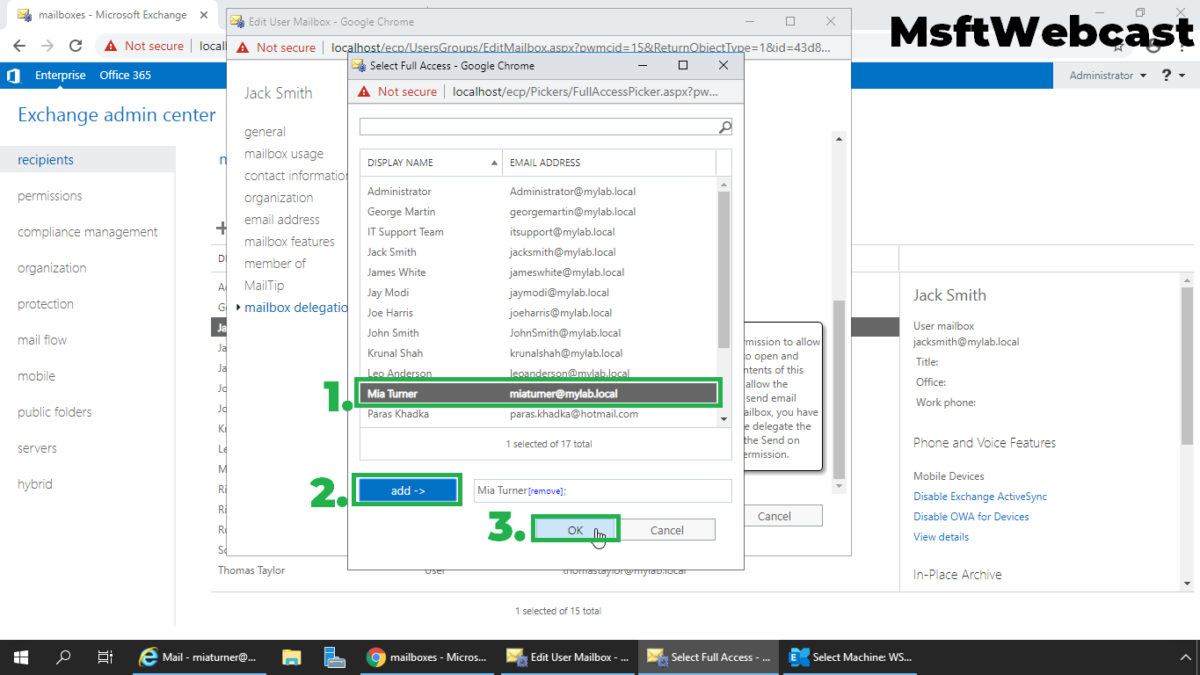
Task: Click the search magnifying glass in the picker
Action: [724, 127]
